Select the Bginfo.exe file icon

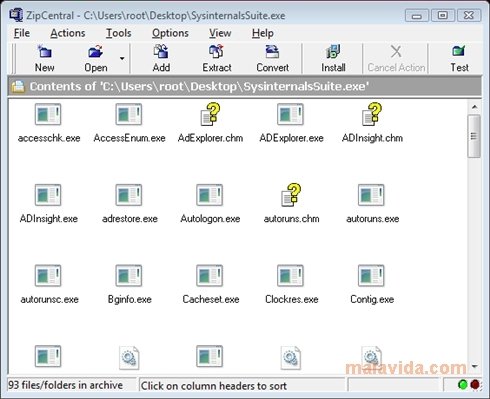pos(129,276)
